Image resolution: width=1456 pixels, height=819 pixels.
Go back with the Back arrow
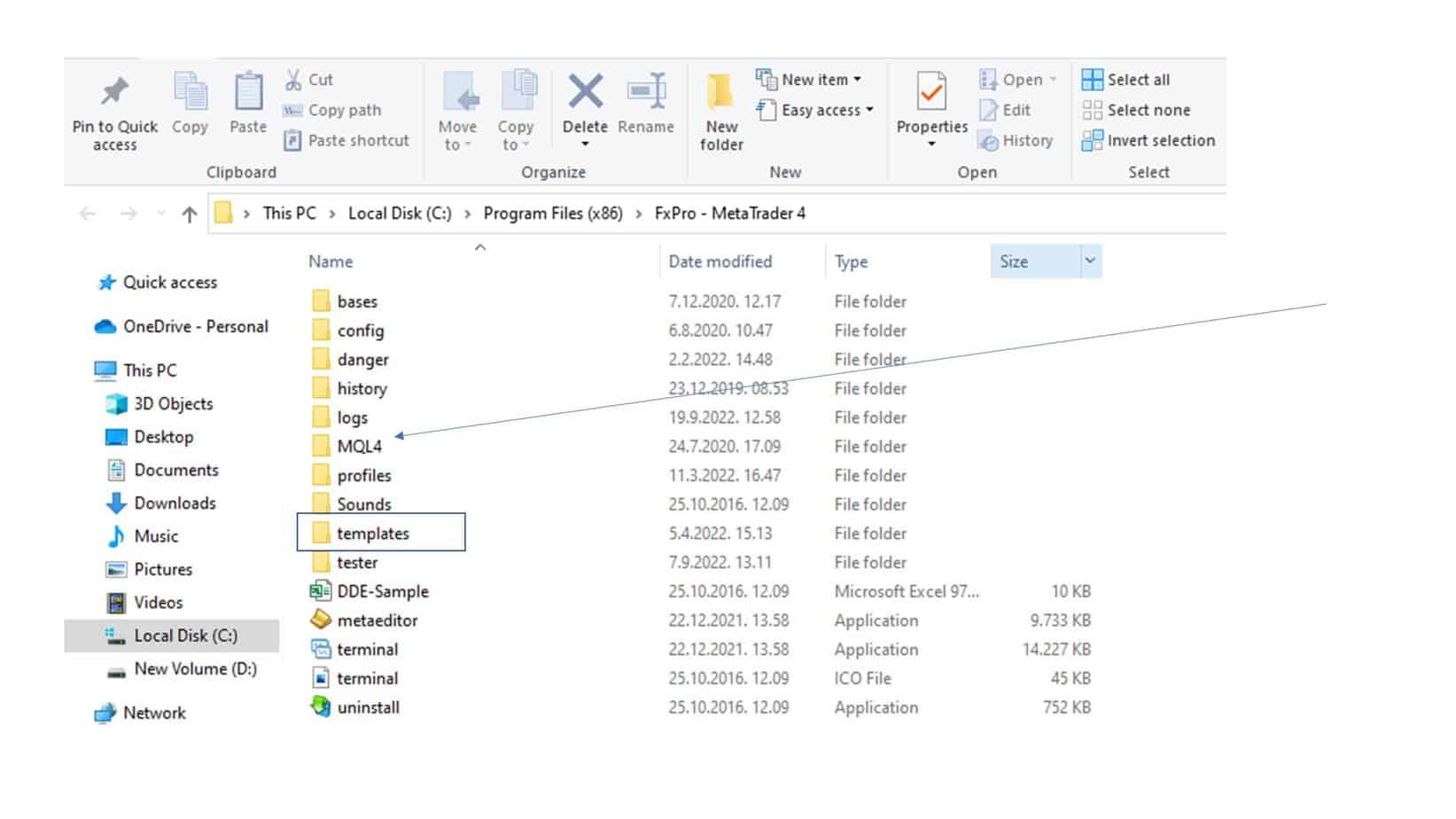[x=87, y=214]
